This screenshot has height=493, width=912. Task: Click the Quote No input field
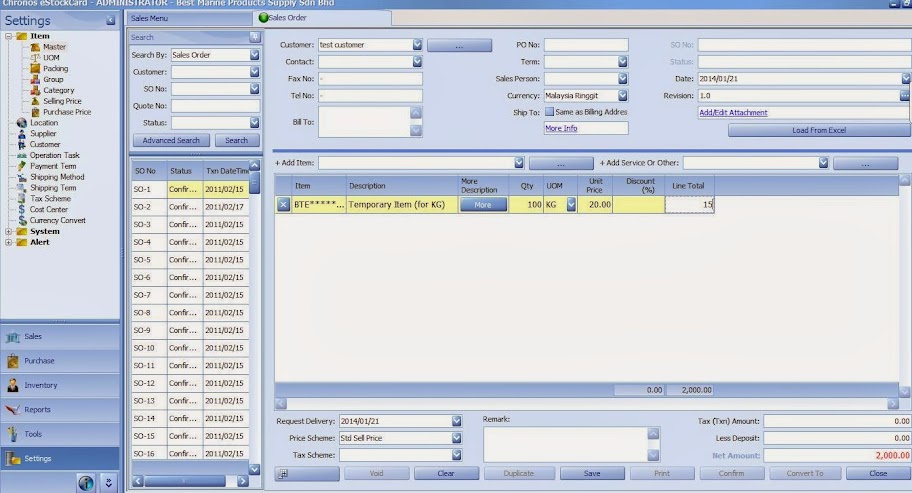coord(215,106)
